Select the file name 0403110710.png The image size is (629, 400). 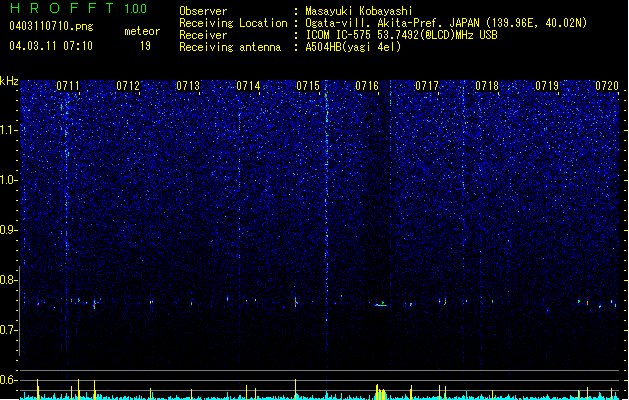pos(51,26)
